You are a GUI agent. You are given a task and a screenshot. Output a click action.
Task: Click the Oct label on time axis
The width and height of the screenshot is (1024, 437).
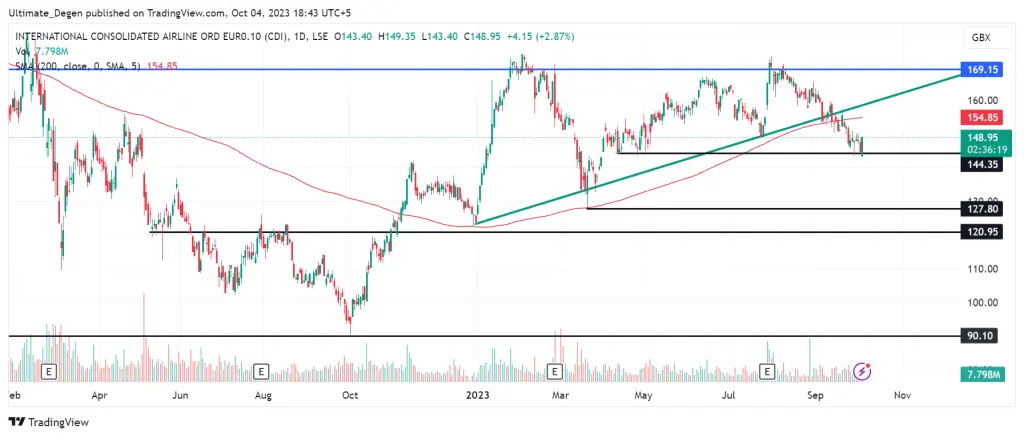point(350,395)
